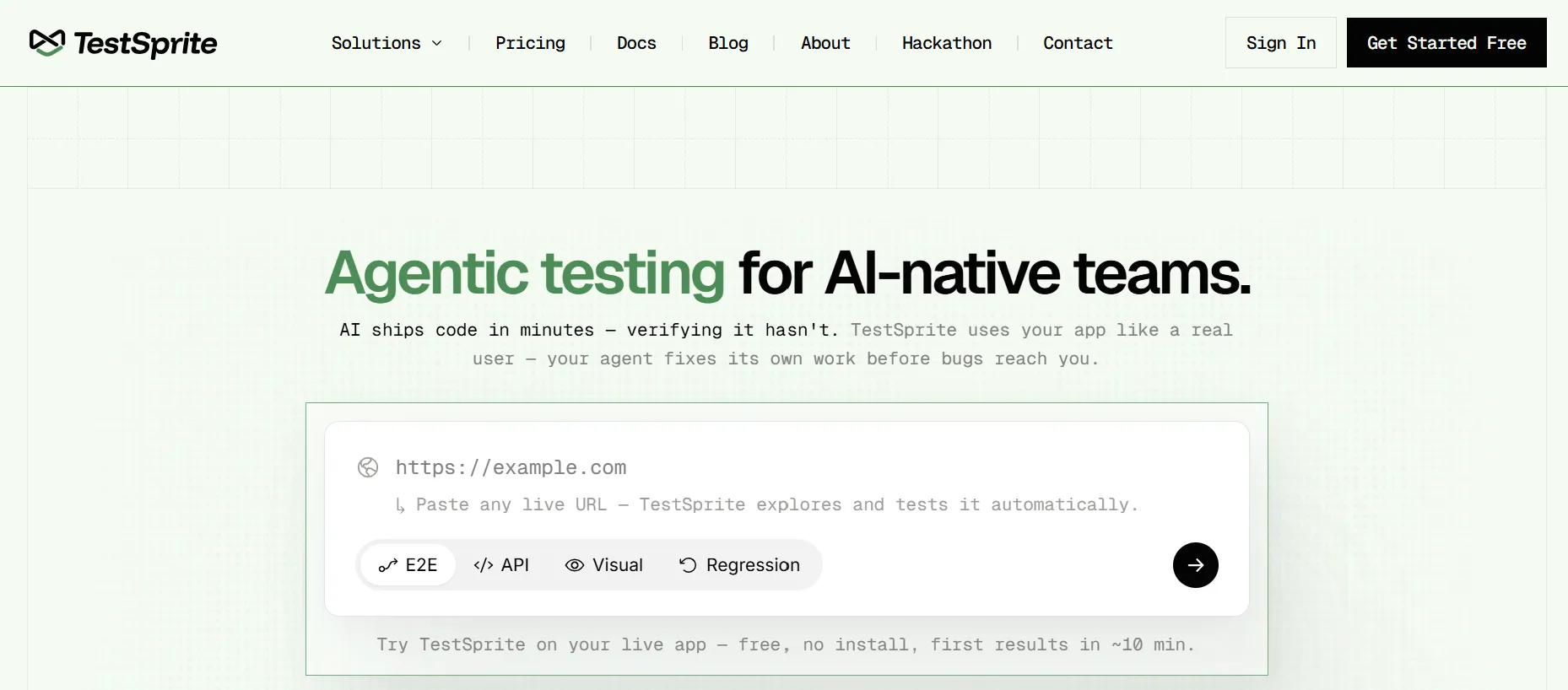
Task: Choose the Visual test mode
Action: (604, 565)
